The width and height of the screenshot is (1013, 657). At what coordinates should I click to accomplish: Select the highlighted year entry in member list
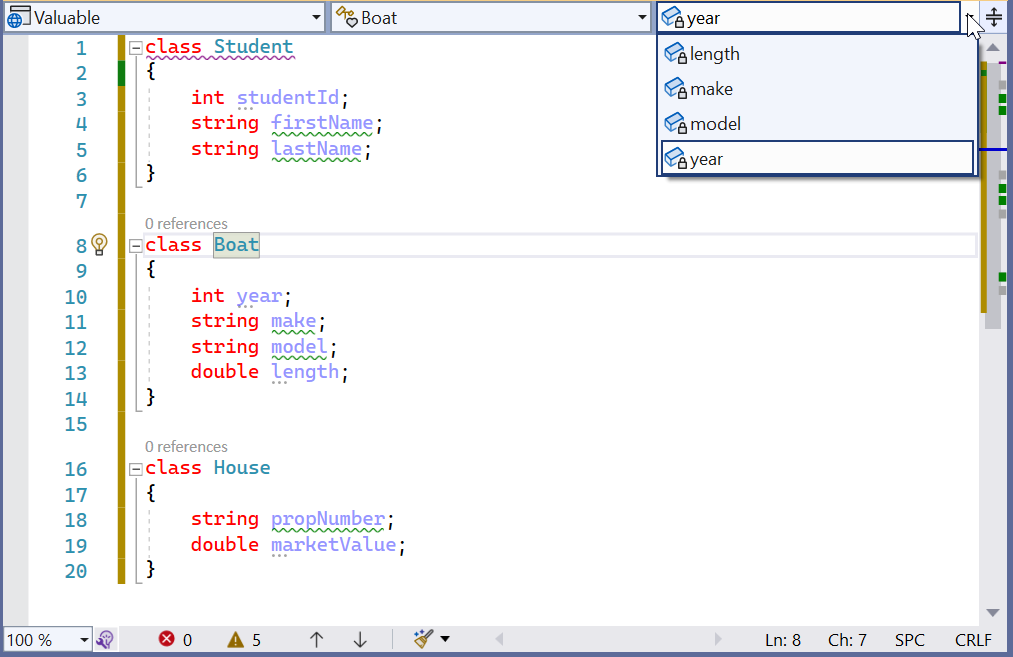tap(817, 158)
